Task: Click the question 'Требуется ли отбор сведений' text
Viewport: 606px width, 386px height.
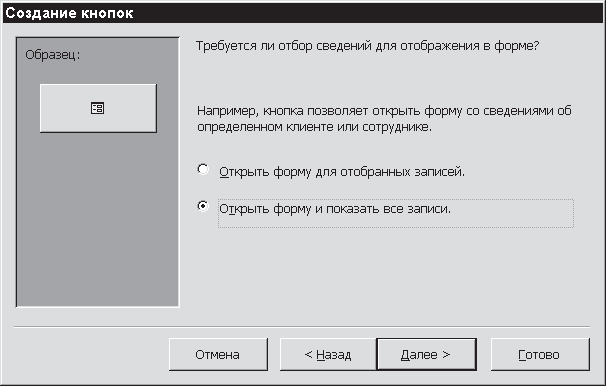Action: click(367, 46)
